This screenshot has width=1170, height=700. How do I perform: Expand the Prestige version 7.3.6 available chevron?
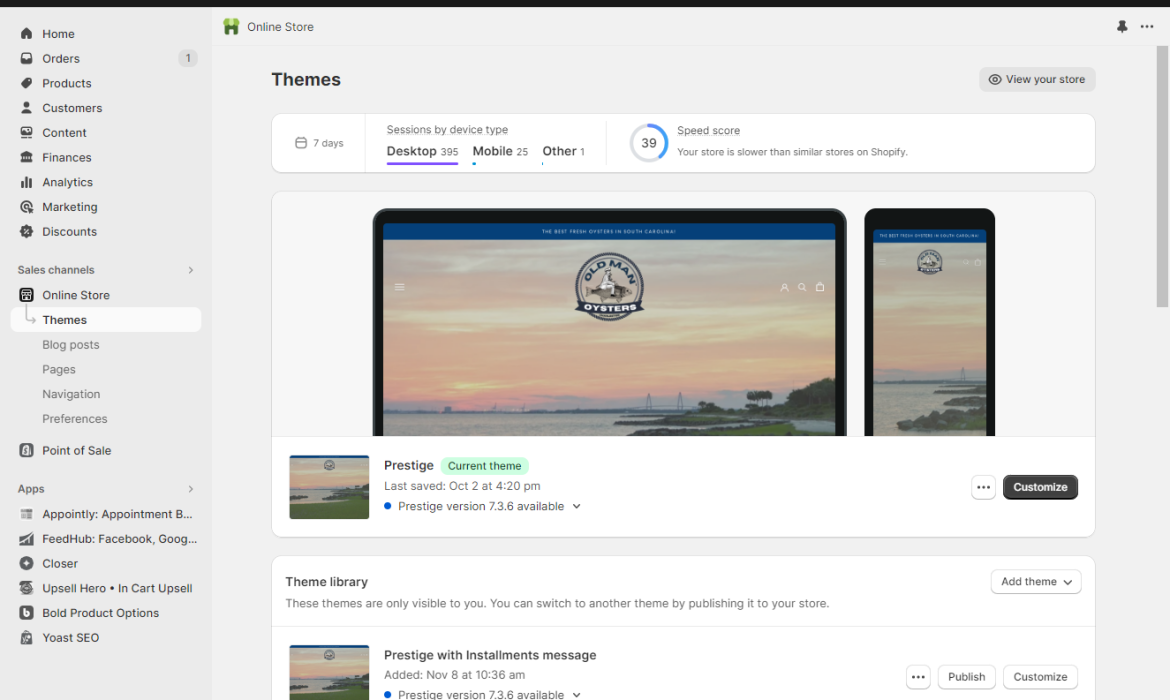(576, 506)
